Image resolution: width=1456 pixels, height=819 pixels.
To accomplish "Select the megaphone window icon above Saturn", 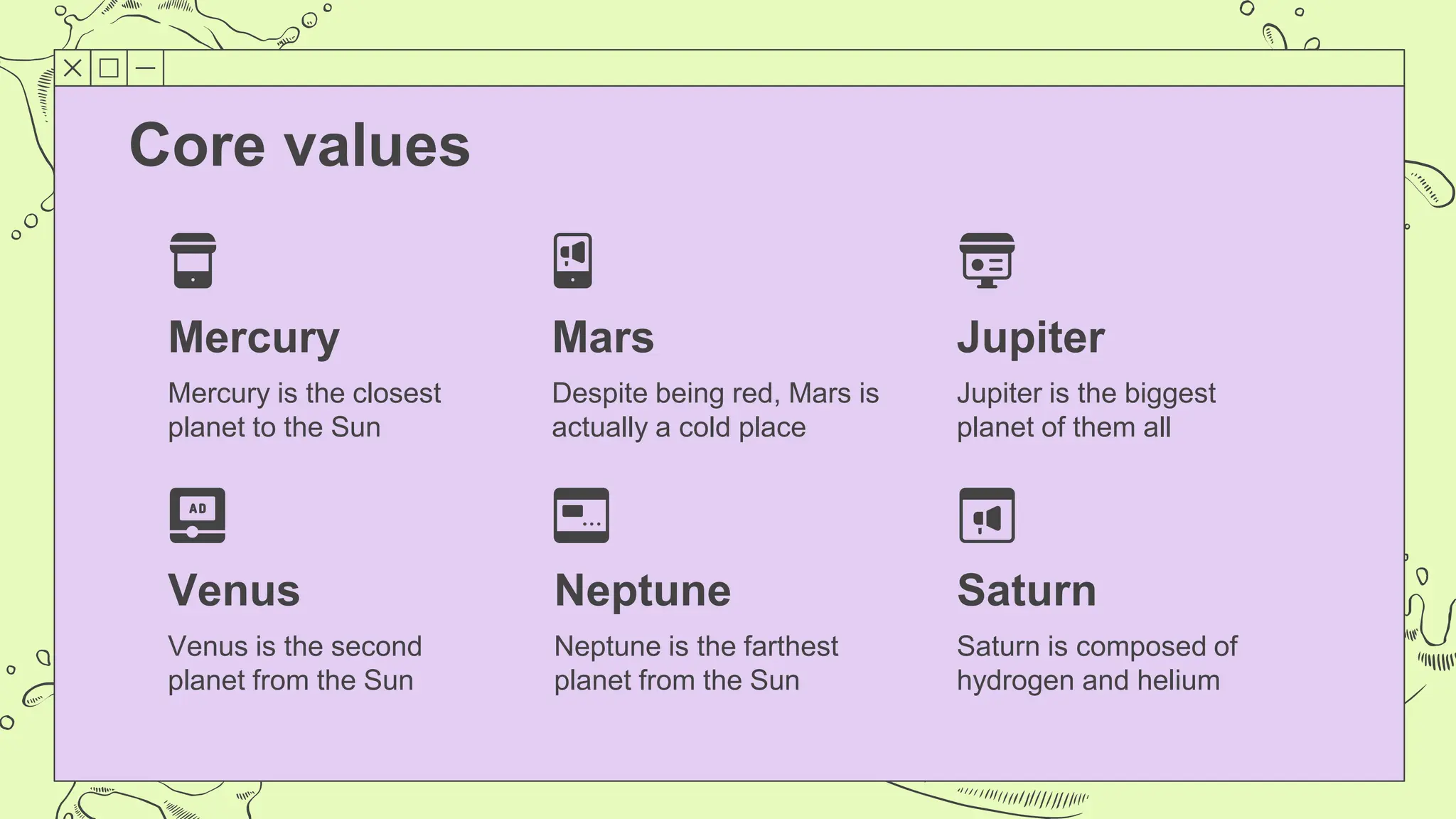I will coord(987,515).
